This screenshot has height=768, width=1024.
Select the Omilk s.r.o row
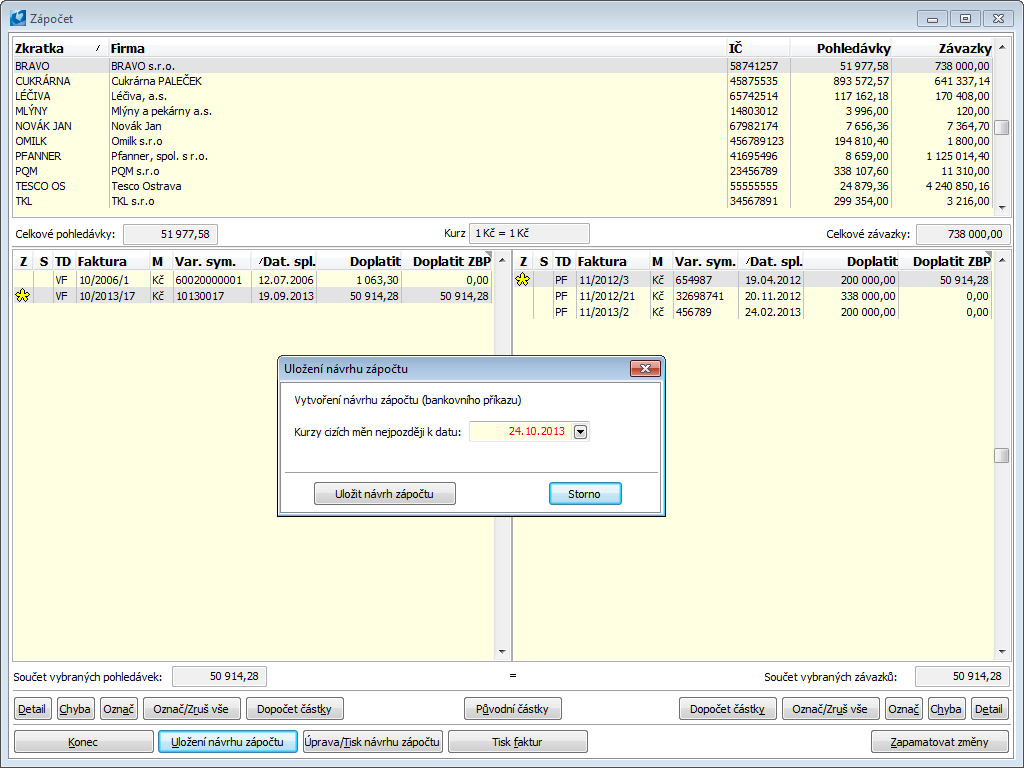[503, 141]
